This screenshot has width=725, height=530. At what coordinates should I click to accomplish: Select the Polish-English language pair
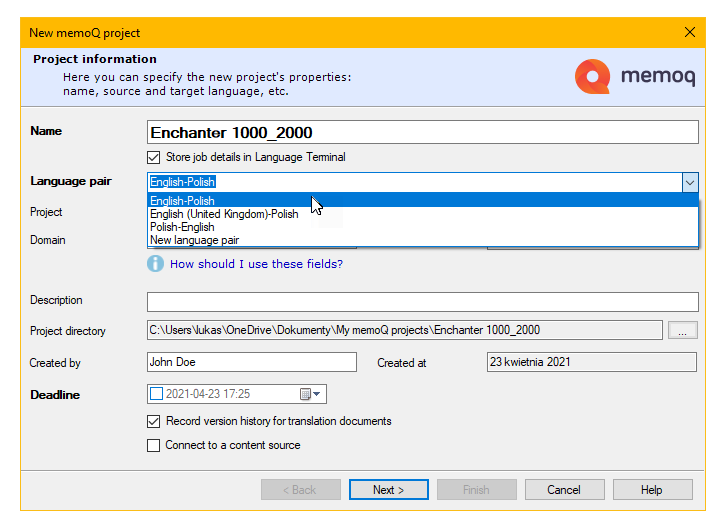pos(423,227)
